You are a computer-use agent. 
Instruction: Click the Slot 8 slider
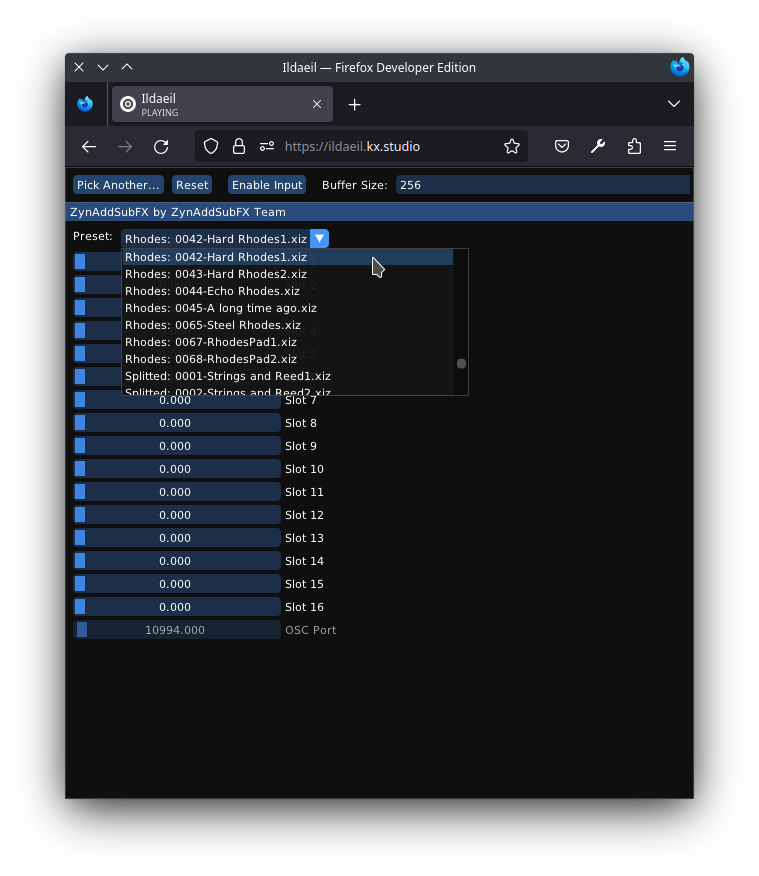point(176,423)
